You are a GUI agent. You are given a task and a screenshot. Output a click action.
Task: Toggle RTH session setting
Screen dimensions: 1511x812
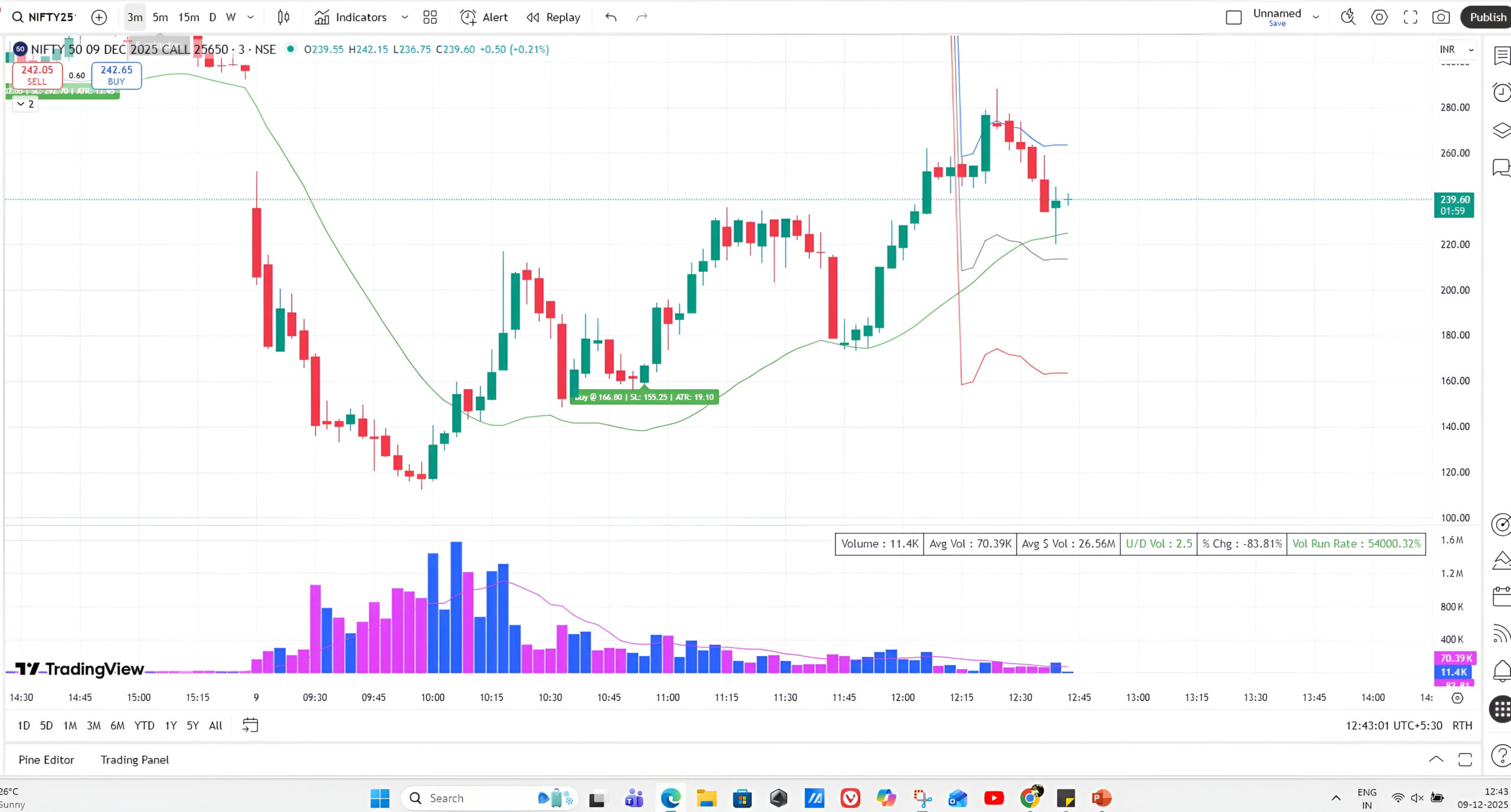tap(1462, 725)
